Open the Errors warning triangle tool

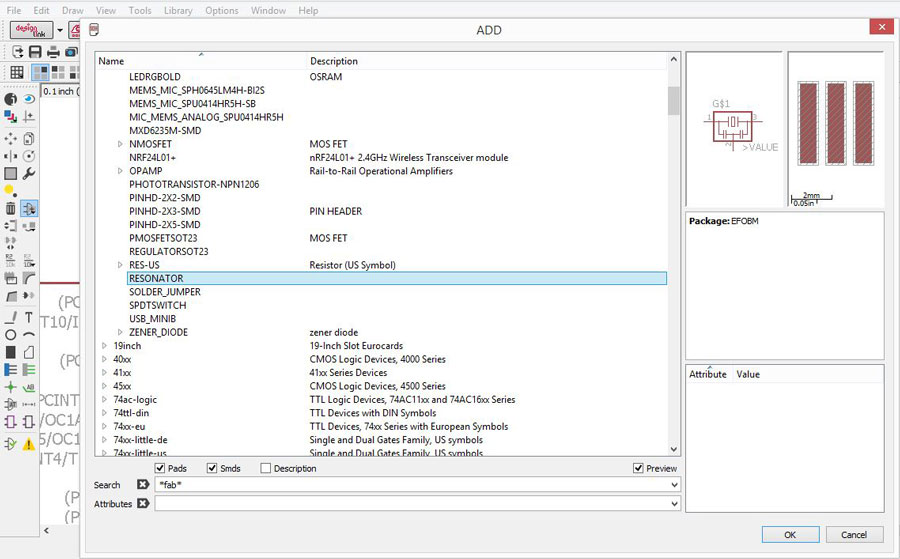(29, 444)
